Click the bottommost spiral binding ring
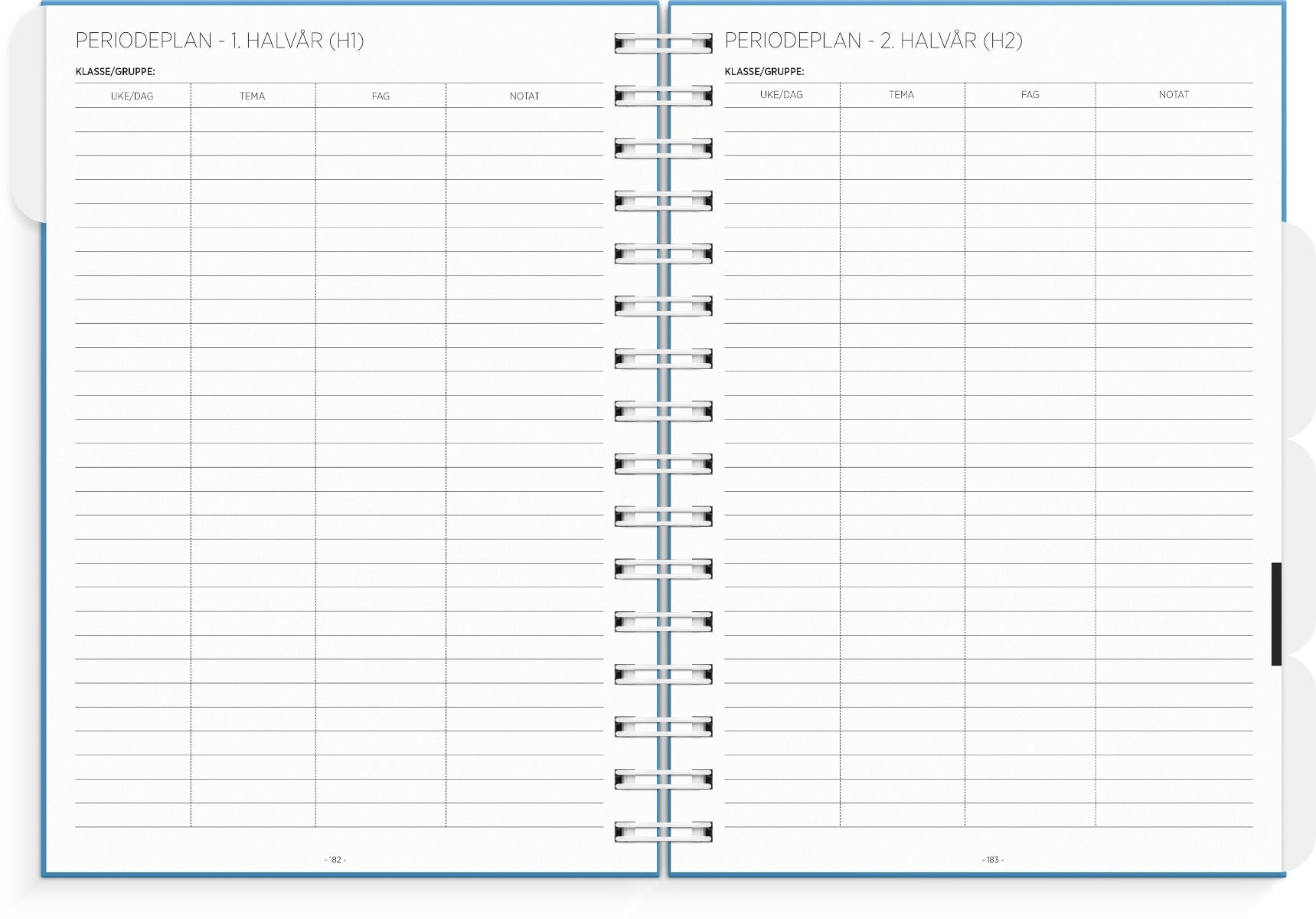The image size is (1316, 919). [663, 832]
